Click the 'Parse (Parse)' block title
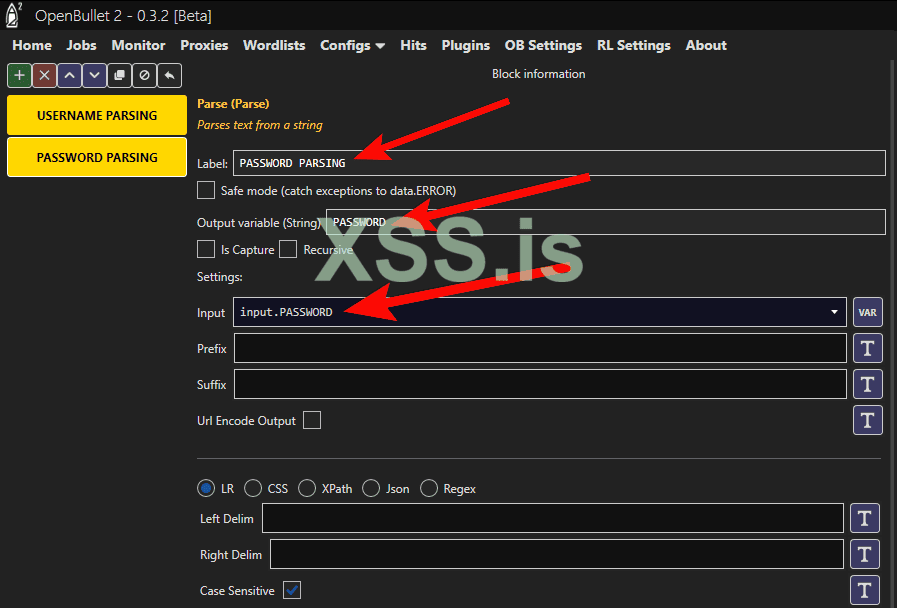The image size is (897, 608). click(233, 104)
